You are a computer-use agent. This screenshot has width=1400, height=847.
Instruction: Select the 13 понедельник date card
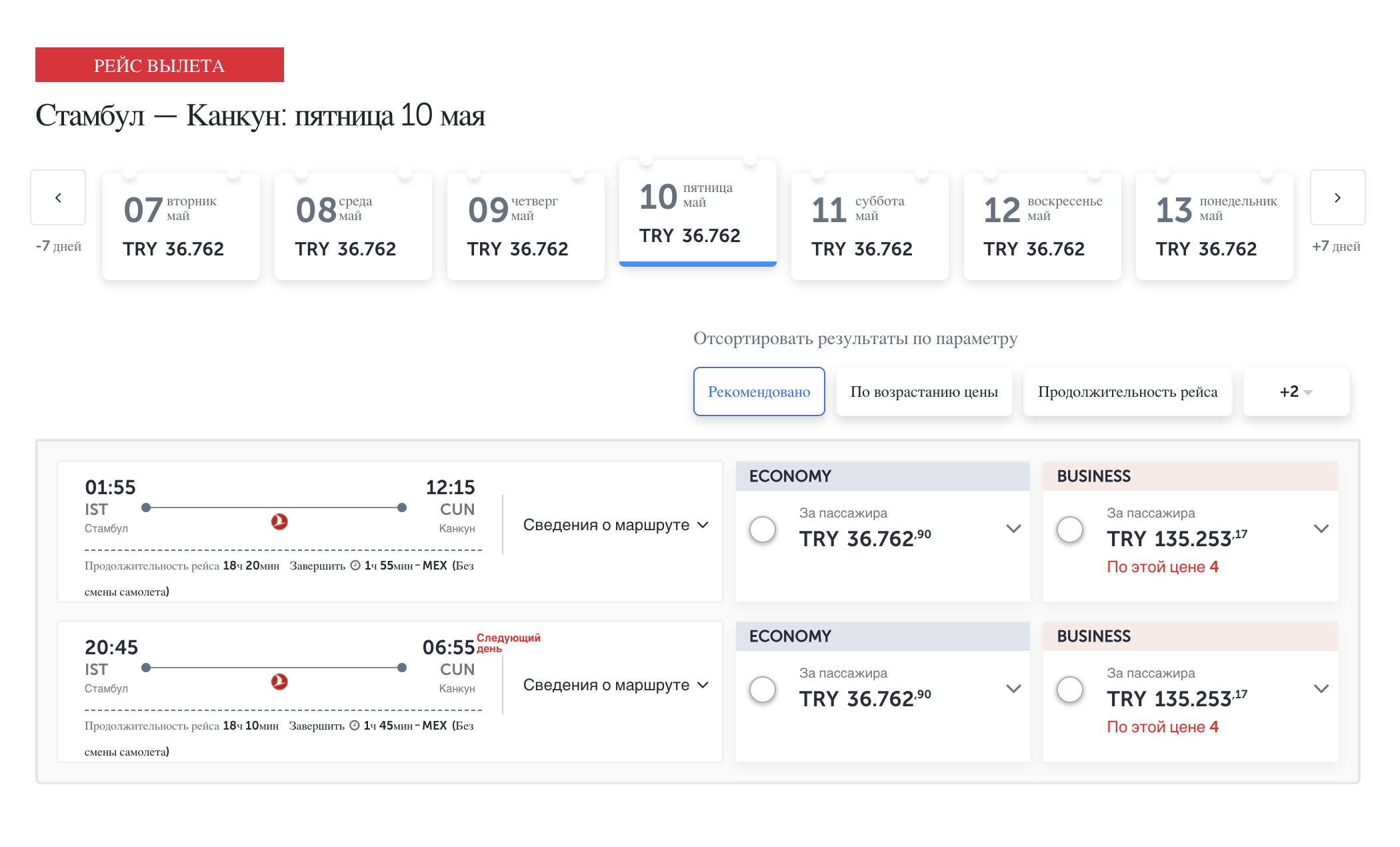(1215, 227)
